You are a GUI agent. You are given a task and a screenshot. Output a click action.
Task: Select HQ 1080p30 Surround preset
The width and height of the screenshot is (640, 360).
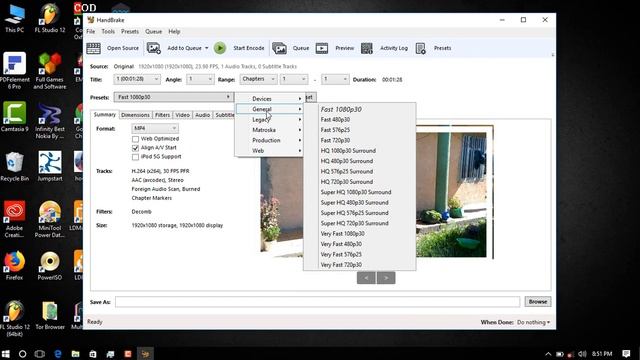pos(348,151)
